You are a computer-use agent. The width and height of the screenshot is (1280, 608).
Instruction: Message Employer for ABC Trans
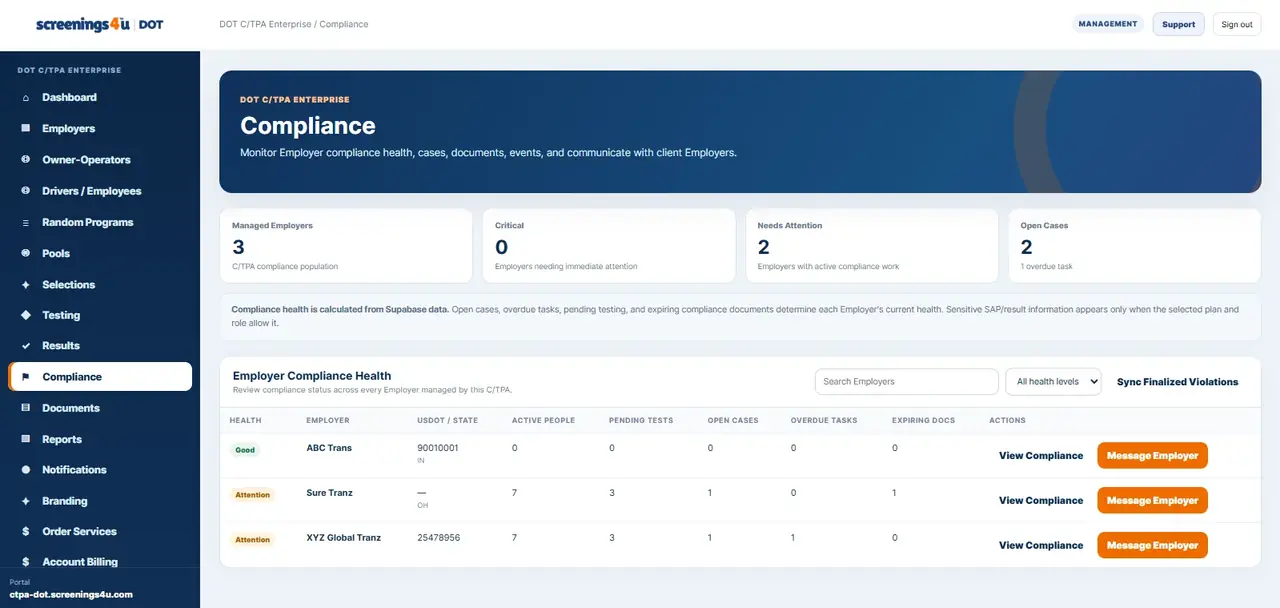click(x=1152, y=455)
